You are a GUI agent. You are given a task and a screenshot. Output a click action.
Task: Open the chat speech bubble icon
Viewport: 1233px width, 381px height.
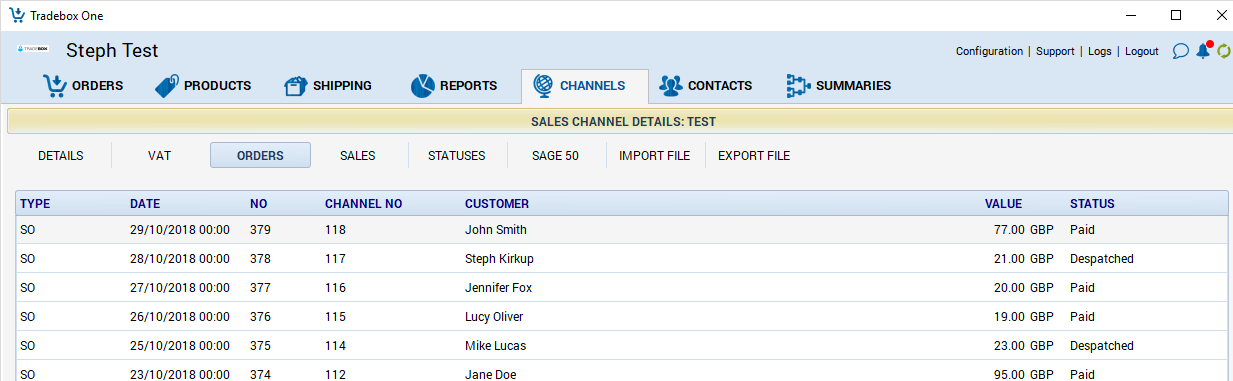(1180, 51)
